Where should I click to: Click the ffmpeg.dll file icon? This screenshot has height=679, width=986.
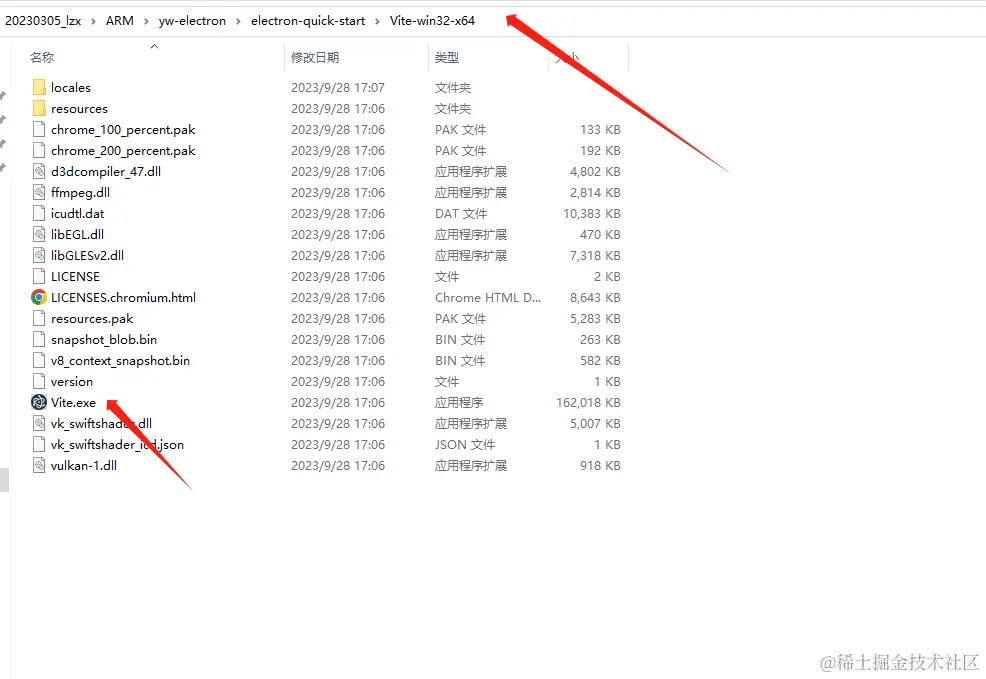(x=39, y=192)
